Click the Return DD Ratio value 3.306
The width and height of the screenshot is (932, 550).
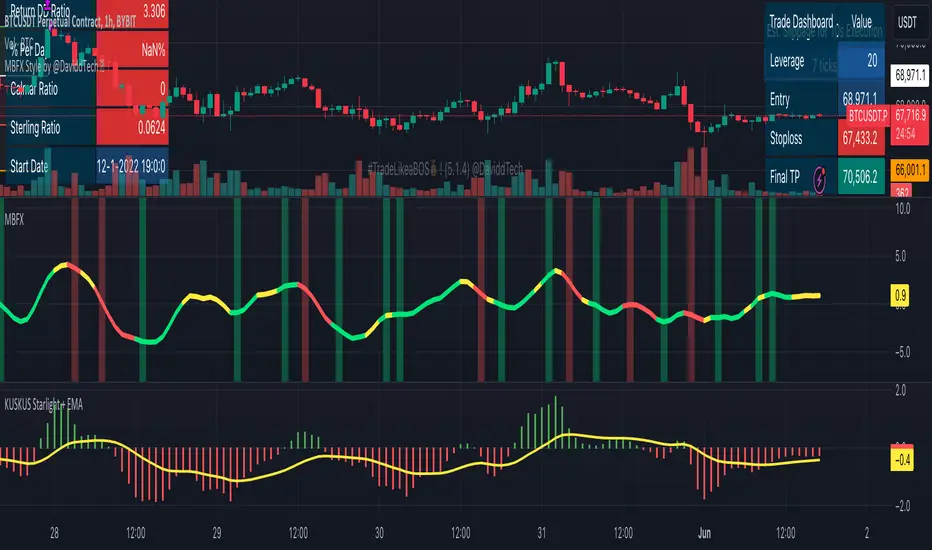(x=132, y=13)
